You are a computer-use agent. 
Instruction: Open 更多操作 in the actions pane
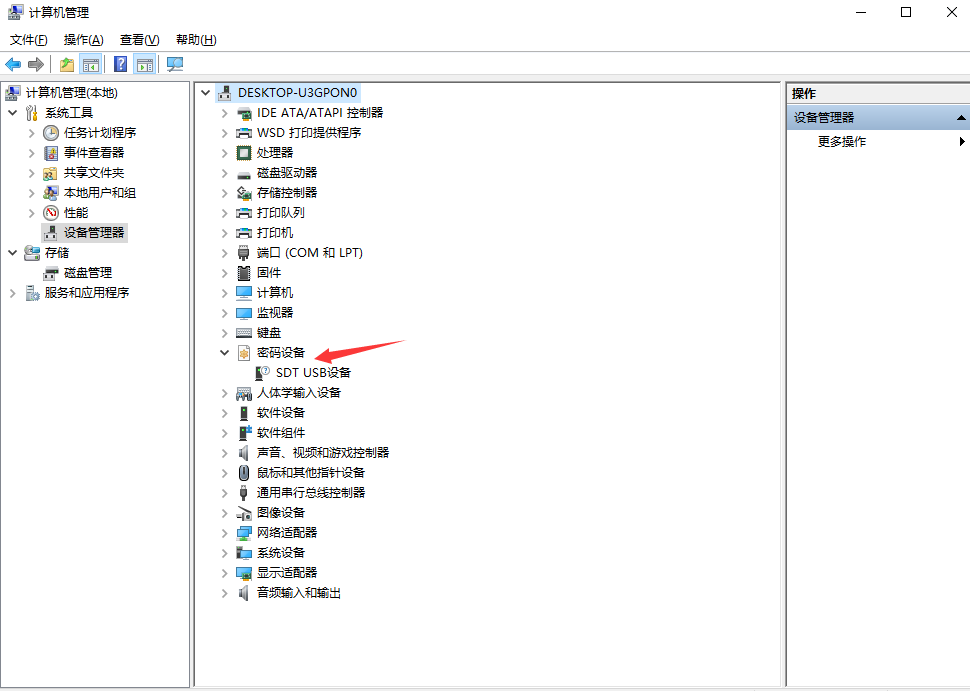[x=842, y=142]
